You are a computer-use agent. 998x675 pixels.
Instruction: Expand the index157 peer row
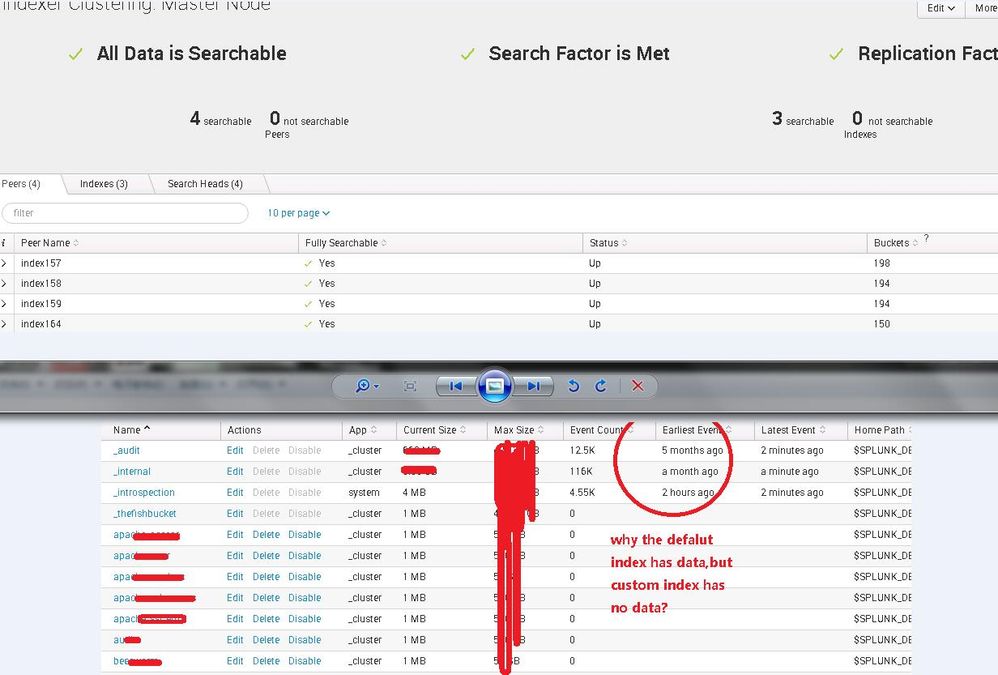(4, 263)
